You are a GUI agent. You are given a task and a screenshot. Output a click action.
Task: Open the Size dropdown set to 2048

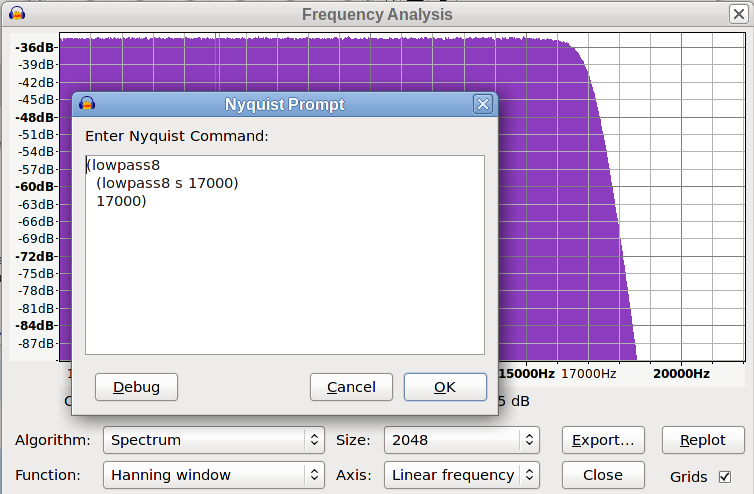(x=461, y=440)
